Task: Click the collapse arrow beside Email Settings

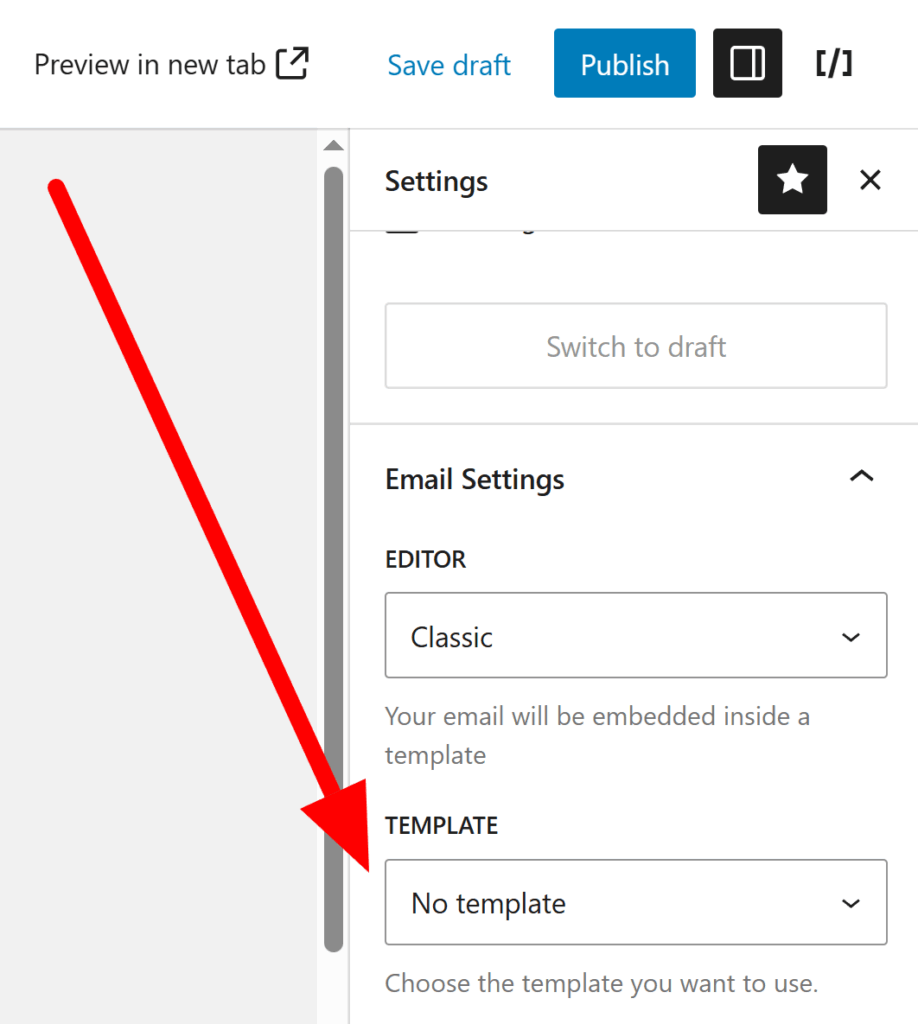Action: click(861, 477)
